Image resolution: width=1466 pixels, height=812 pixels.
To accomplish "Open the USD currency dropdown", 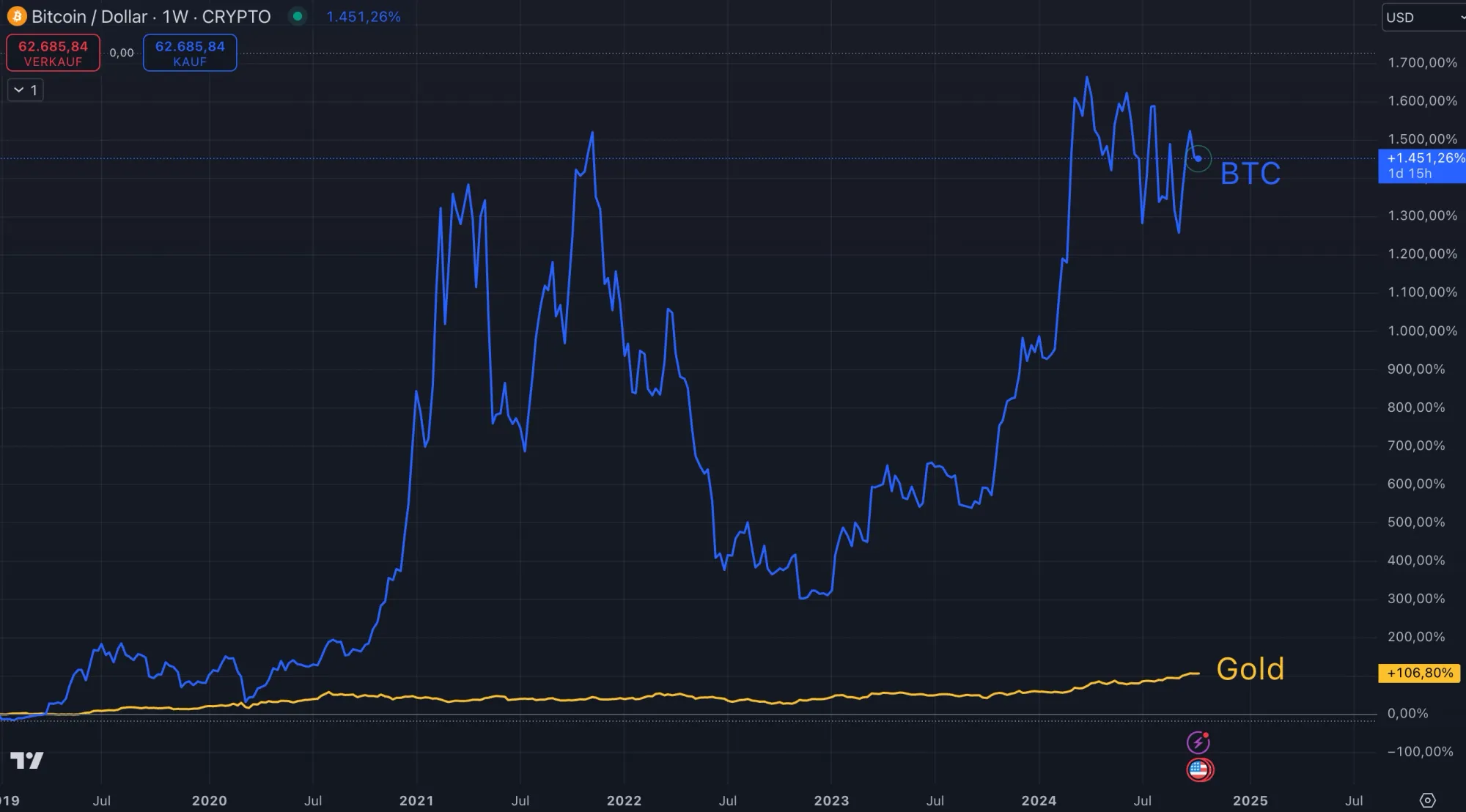I will [x=1423, y=17].
